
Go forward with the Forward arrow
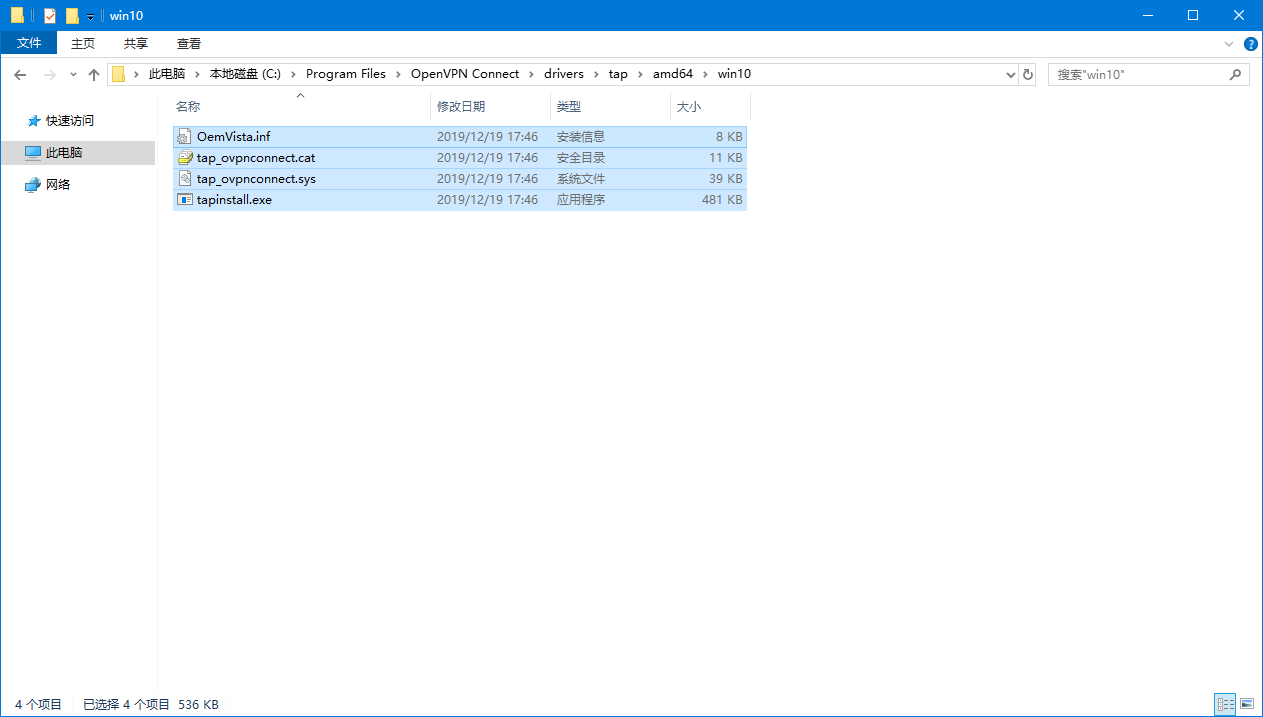pos(49,74)
